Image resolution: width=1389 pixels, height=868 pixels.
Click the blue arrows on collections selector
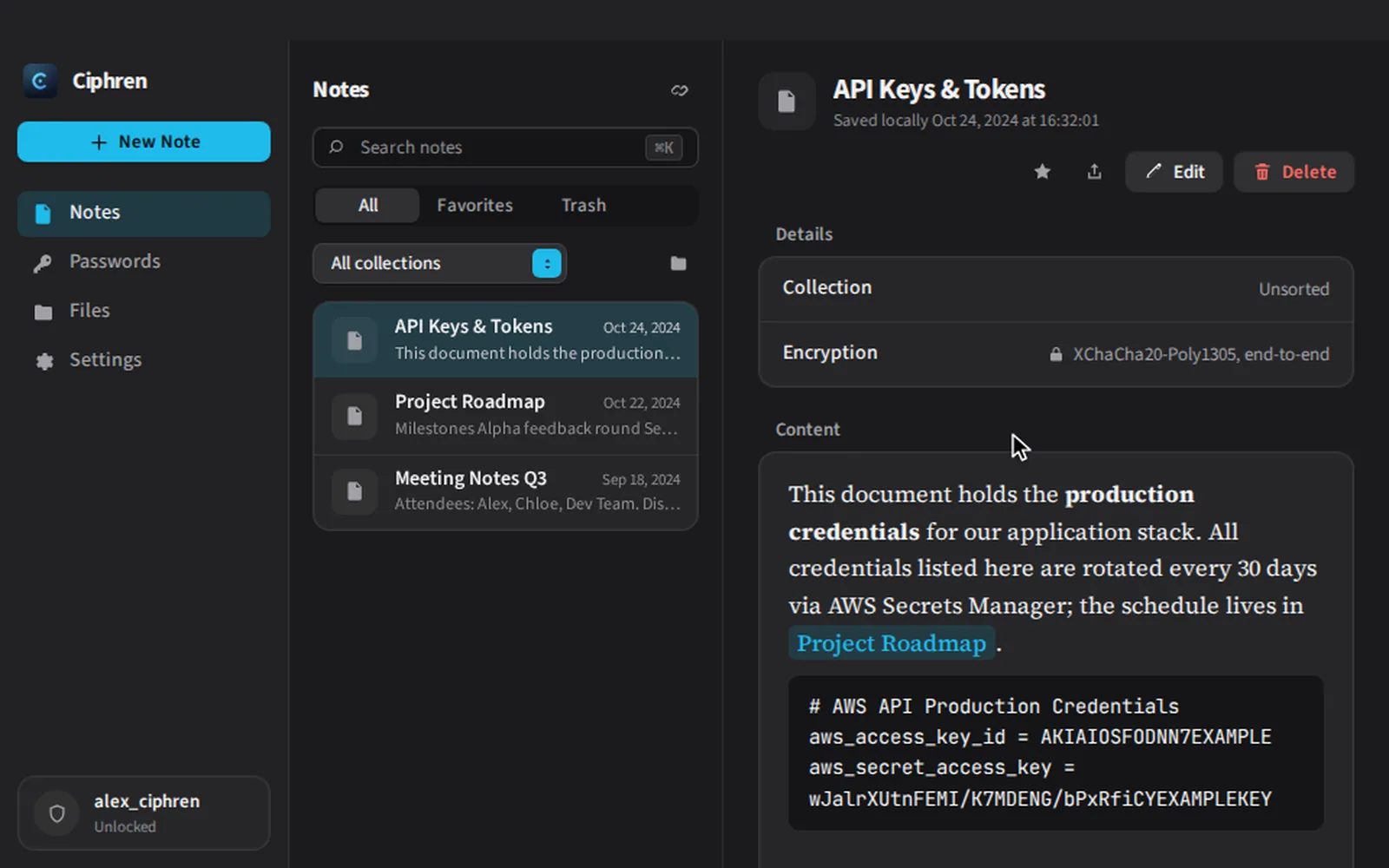click(x=547, y=263)
